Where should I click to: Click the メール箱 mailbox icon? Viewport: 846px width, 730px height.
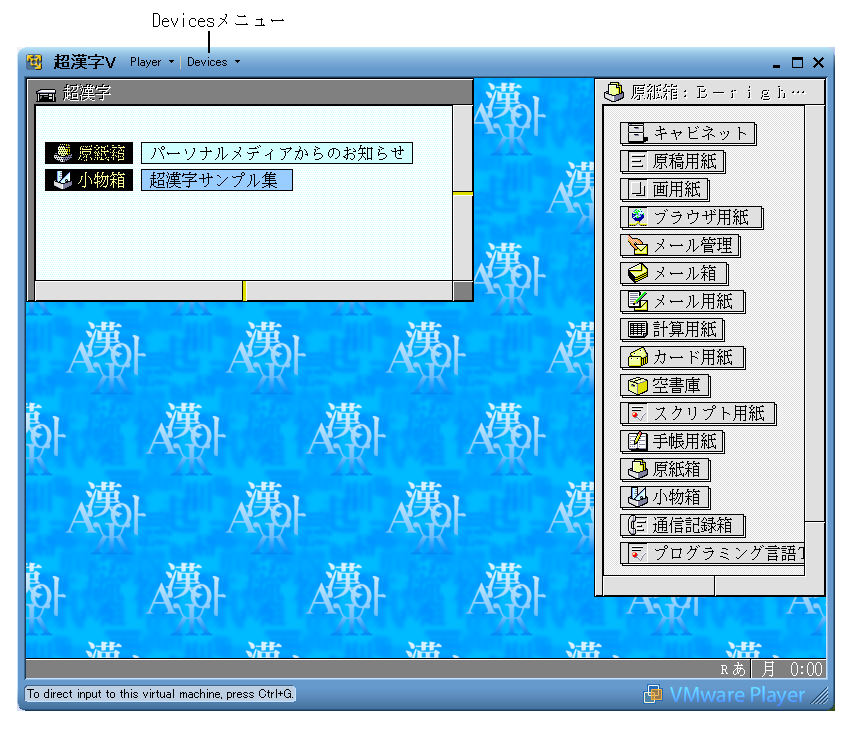[636, 274]
